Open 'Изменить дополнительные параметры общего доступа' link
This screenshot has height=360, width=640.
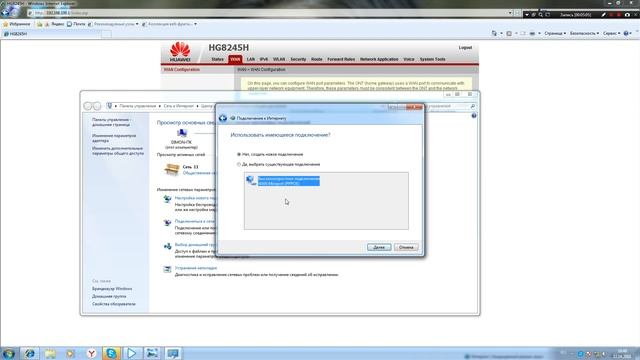(x=118, y=151)
